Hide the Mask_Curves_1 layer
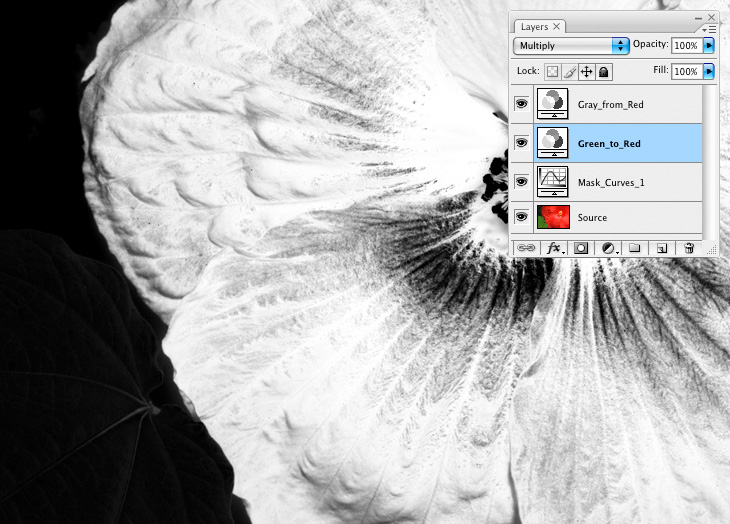 (521, 181)
